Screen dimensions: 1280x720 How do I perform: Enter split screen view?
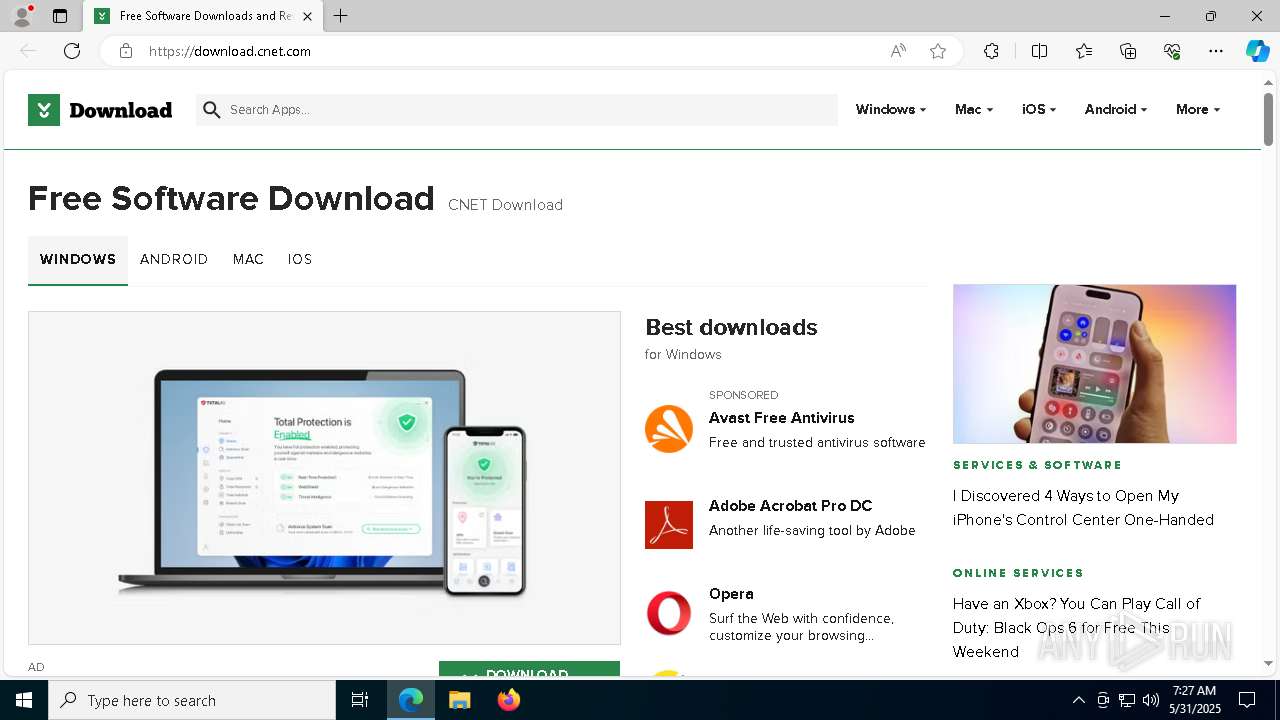click(x=1039, y=51)
